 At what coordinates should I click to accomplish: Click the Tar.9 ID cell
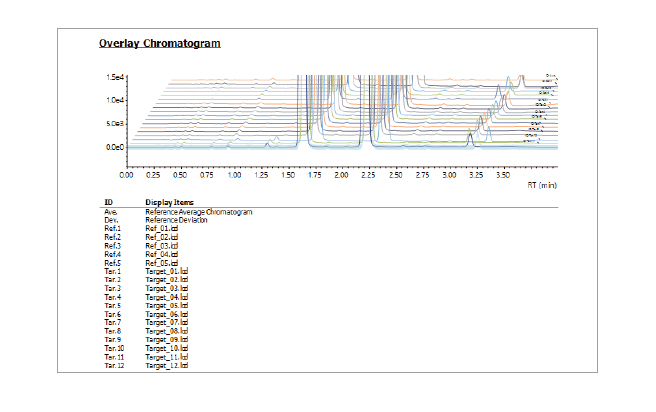coord(112,339)
